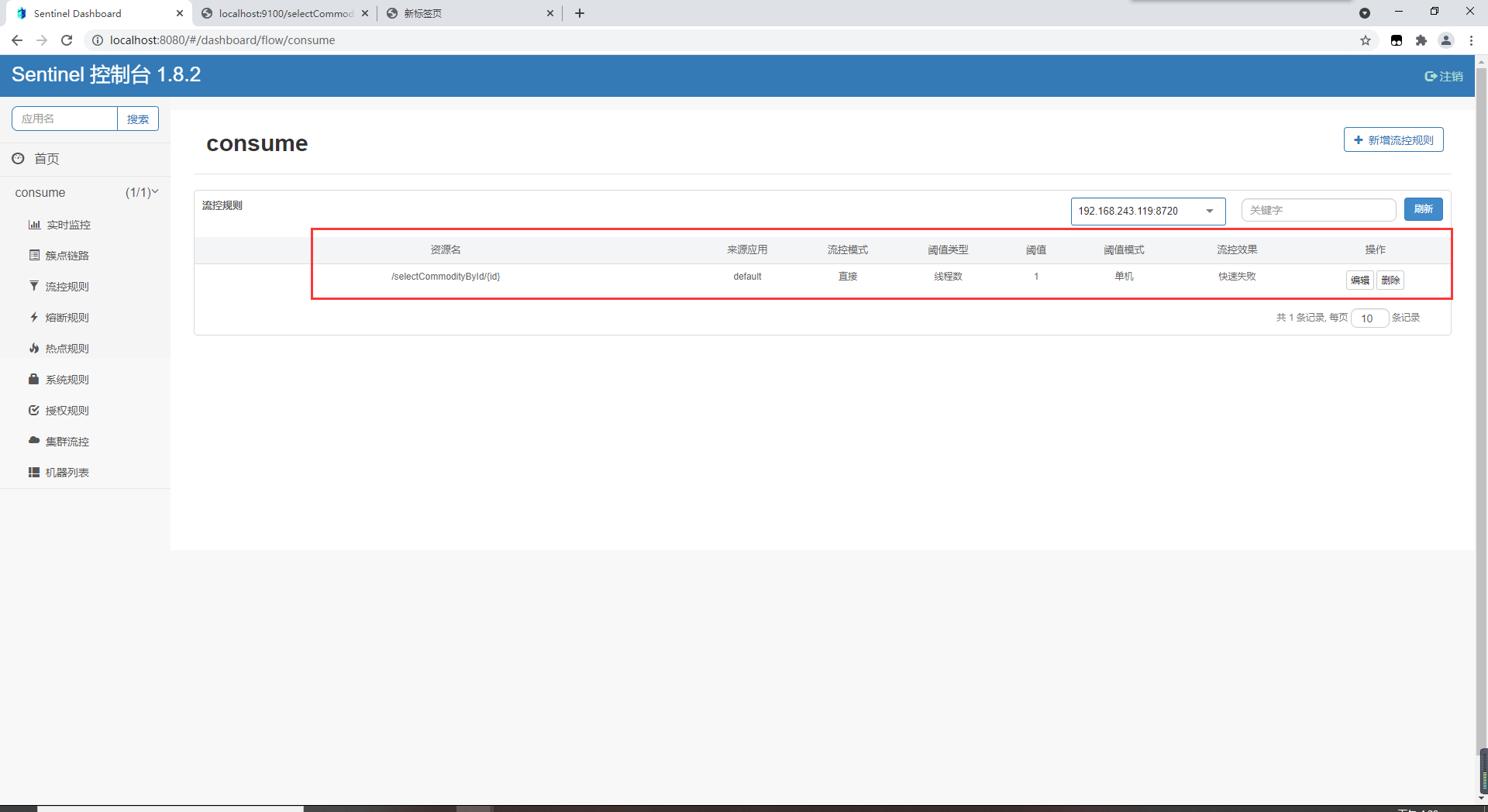1488x812 pixels.
Task: Focus the 关键字 keyword field
Action: point(1318,210)
